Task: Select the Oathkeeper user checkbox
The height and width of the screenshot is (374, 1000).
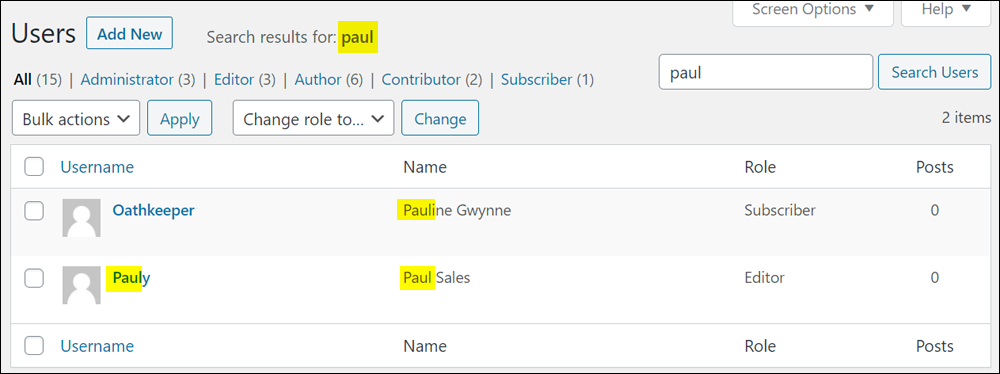Action: point(34,211)
